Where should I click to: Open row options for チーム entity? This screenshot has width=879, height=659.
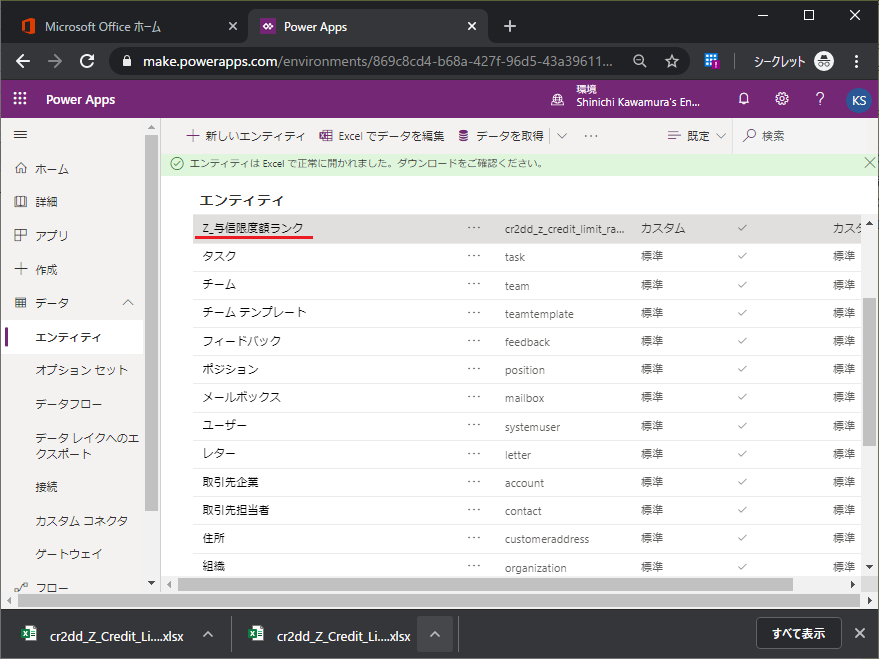pos(474,284)
